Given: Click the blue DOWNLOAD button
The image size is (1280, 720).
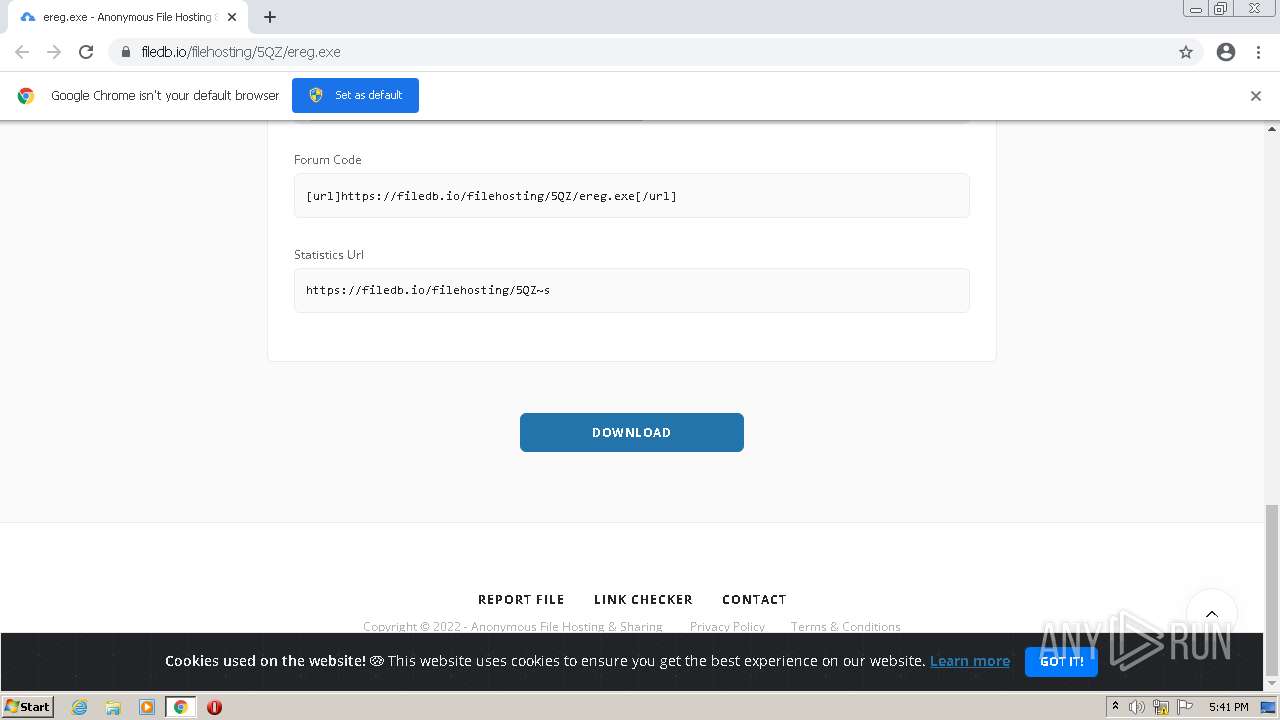Looking at the screenshot, I should (632, 432).
